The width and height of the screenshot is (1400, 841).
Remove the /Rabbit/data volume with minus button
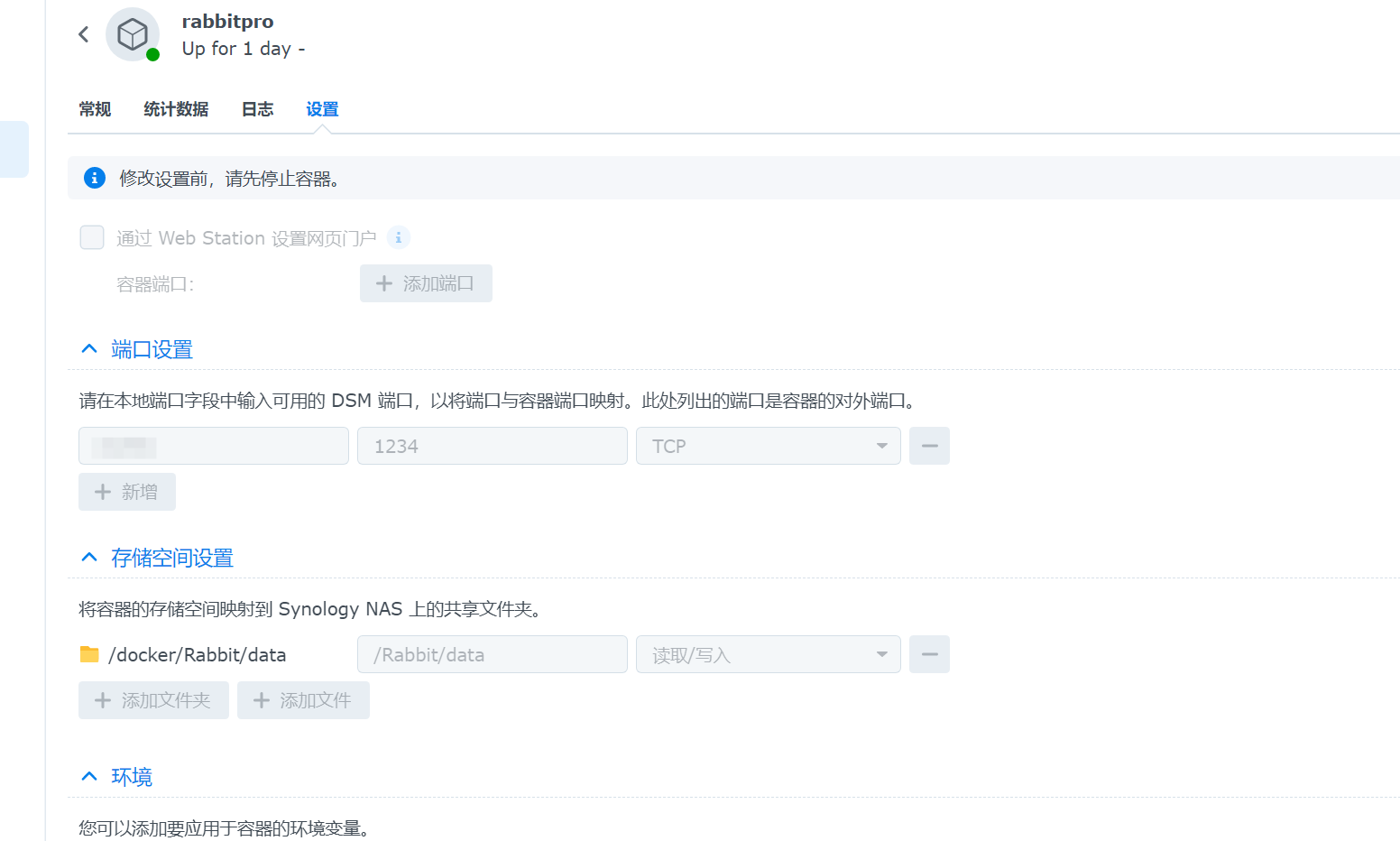pyautogui.click(x=929, y=654)
